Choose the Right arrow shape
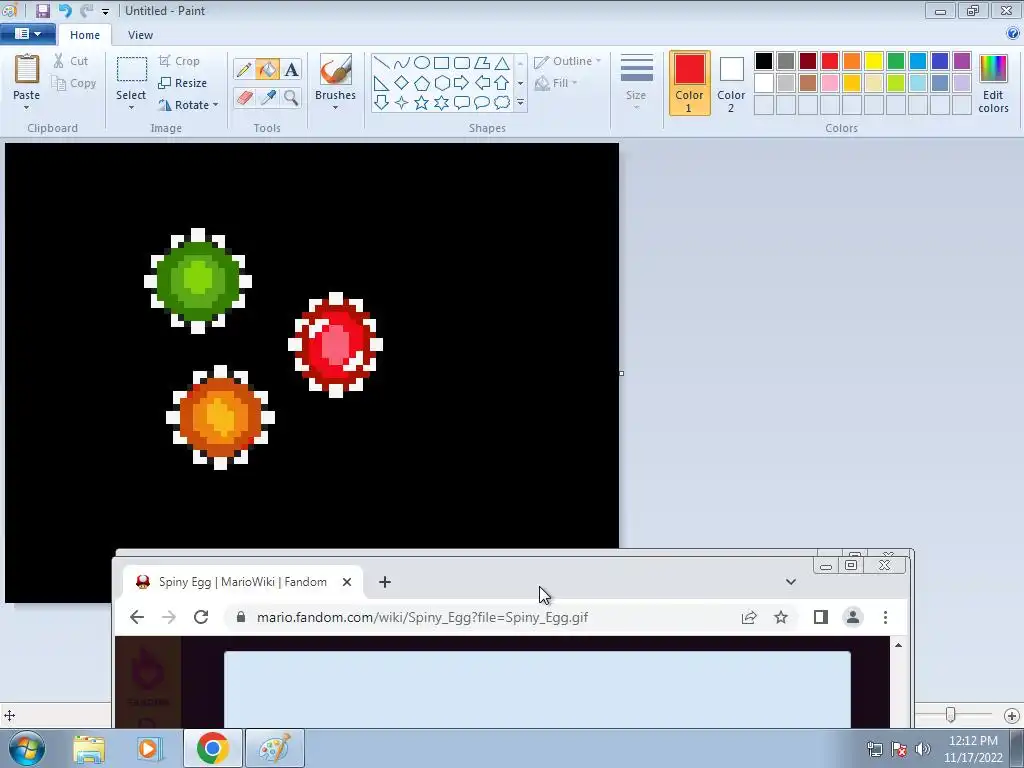 [462, 83]
